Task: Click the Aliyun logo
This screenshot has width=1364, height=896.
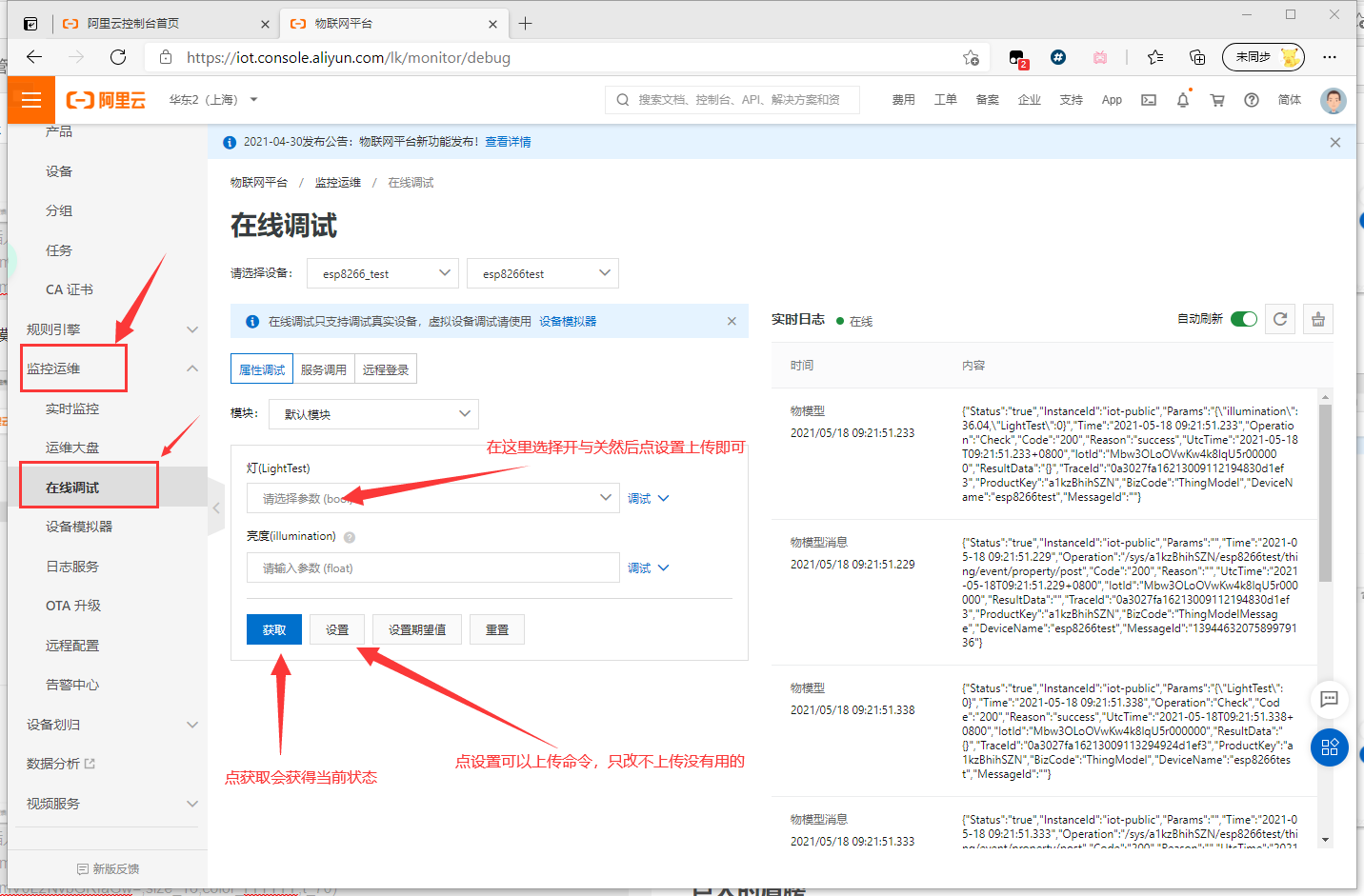Action: (x=106, y=100)
